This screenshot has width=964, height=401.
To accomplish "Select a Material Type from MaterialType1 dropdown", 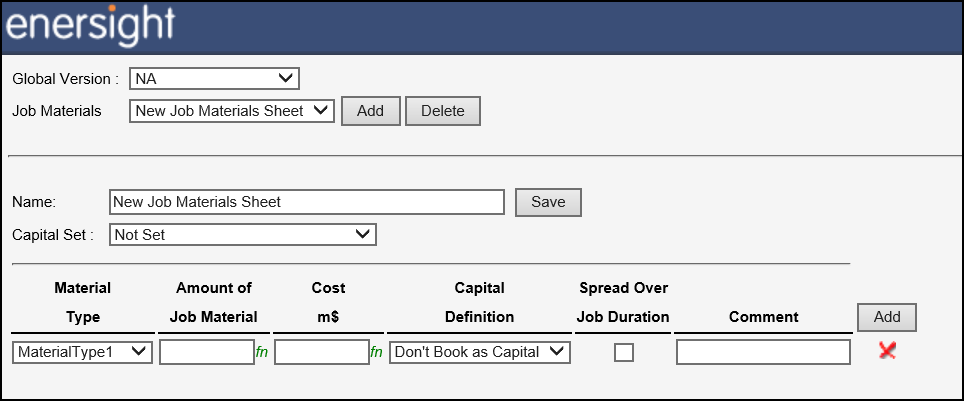I will click(x=82, y=352).
